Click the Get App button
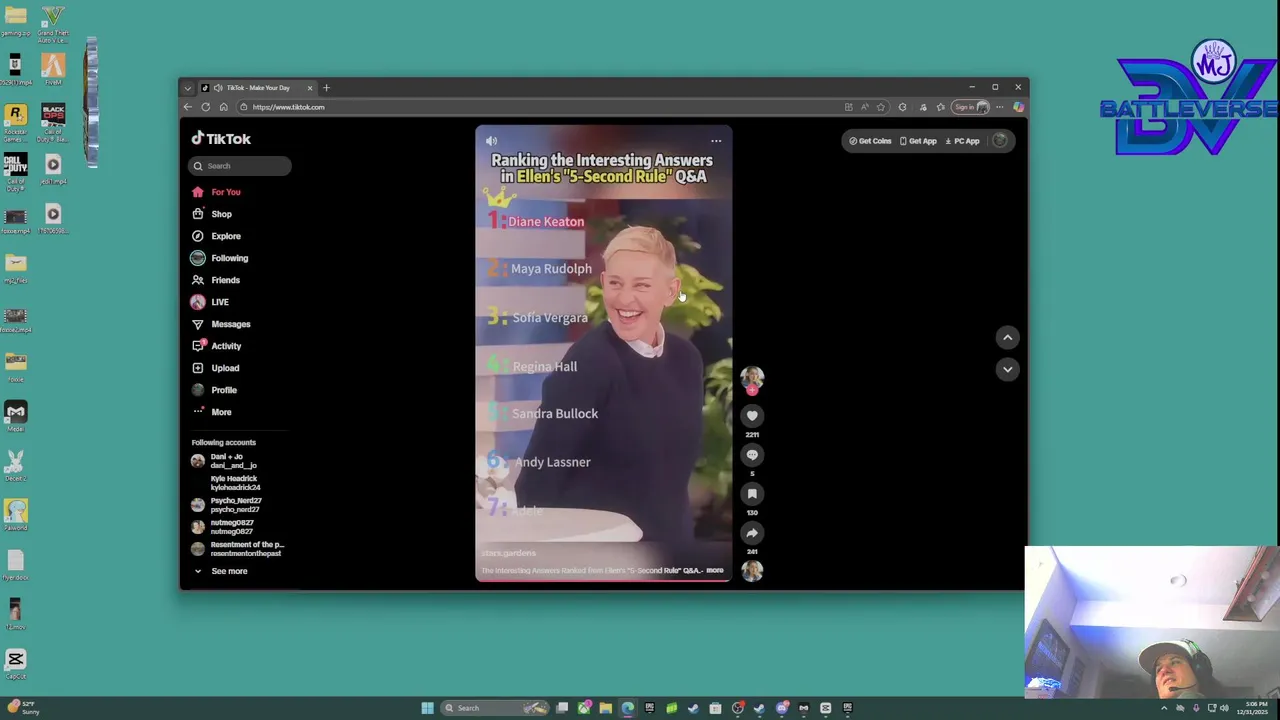1280x720 pixels. click(918, 141)
